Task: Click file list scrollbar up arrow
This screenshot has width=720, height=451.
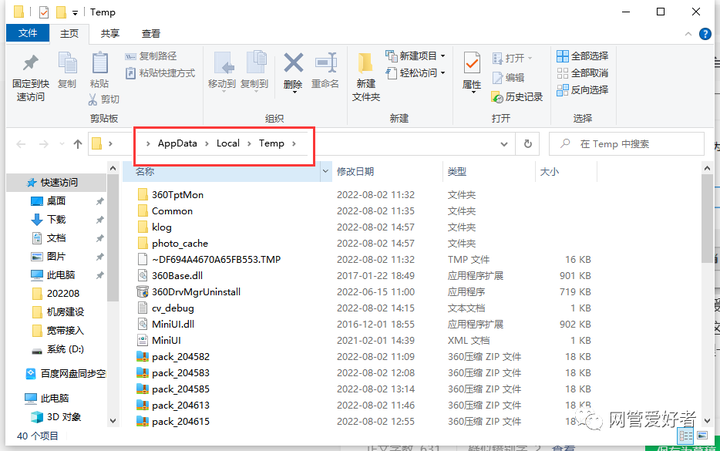Action: pyautogui.click(x=707, y=169)
